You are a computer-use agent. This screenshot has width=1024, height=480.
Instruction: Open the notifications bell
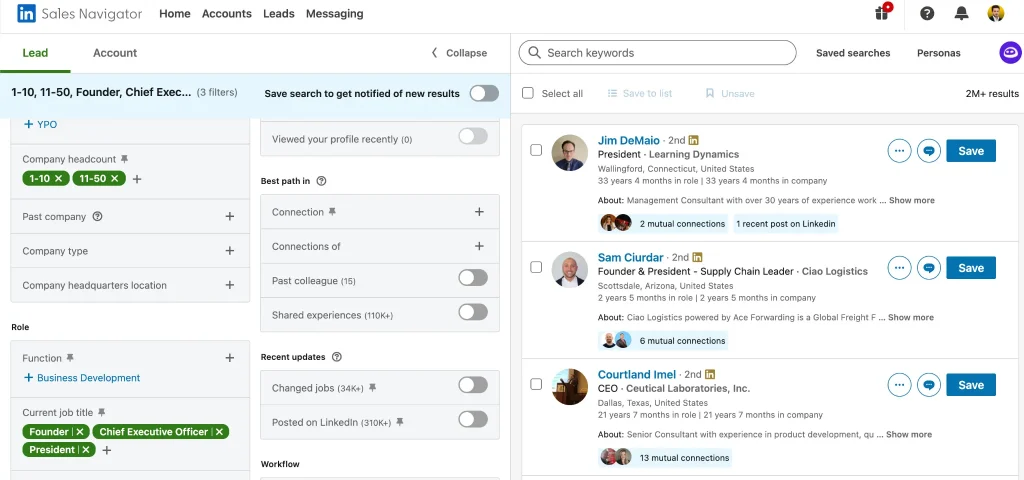point(961,13)
